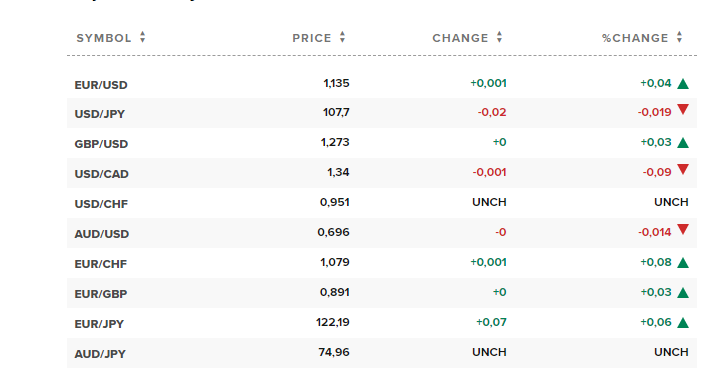Sort by %CHANGE column arrows
Viewport: 720px width, 387px height.
pyautogui.click(x=680, y=37)
